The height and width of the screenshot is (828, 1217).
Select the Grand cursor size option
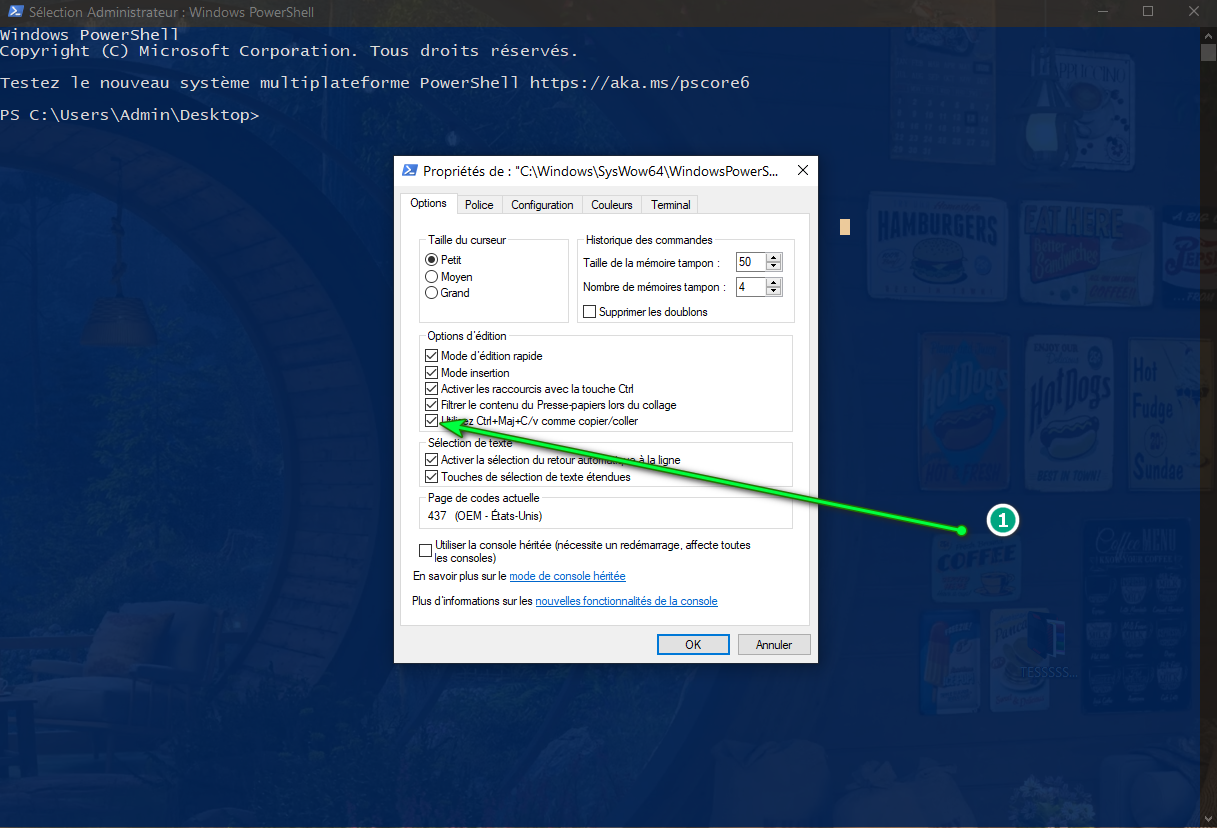[x=432, y=293]
